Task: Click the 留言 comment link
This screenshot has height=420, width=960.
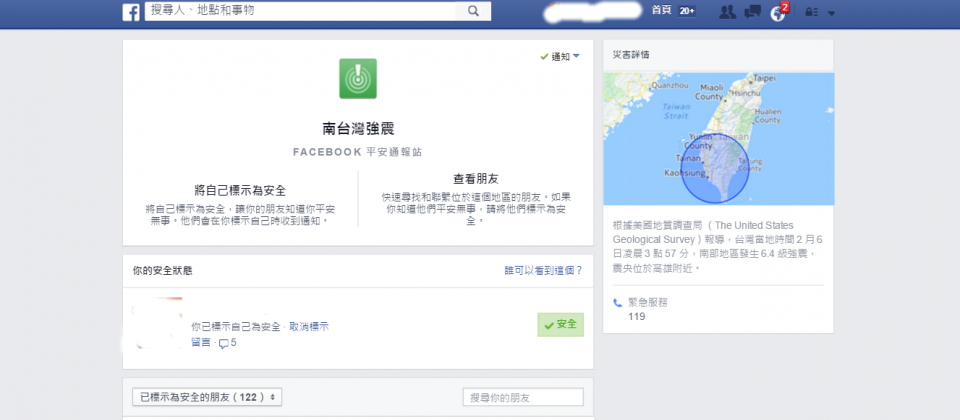Action: pyautogui.click(x=201, y=342)
